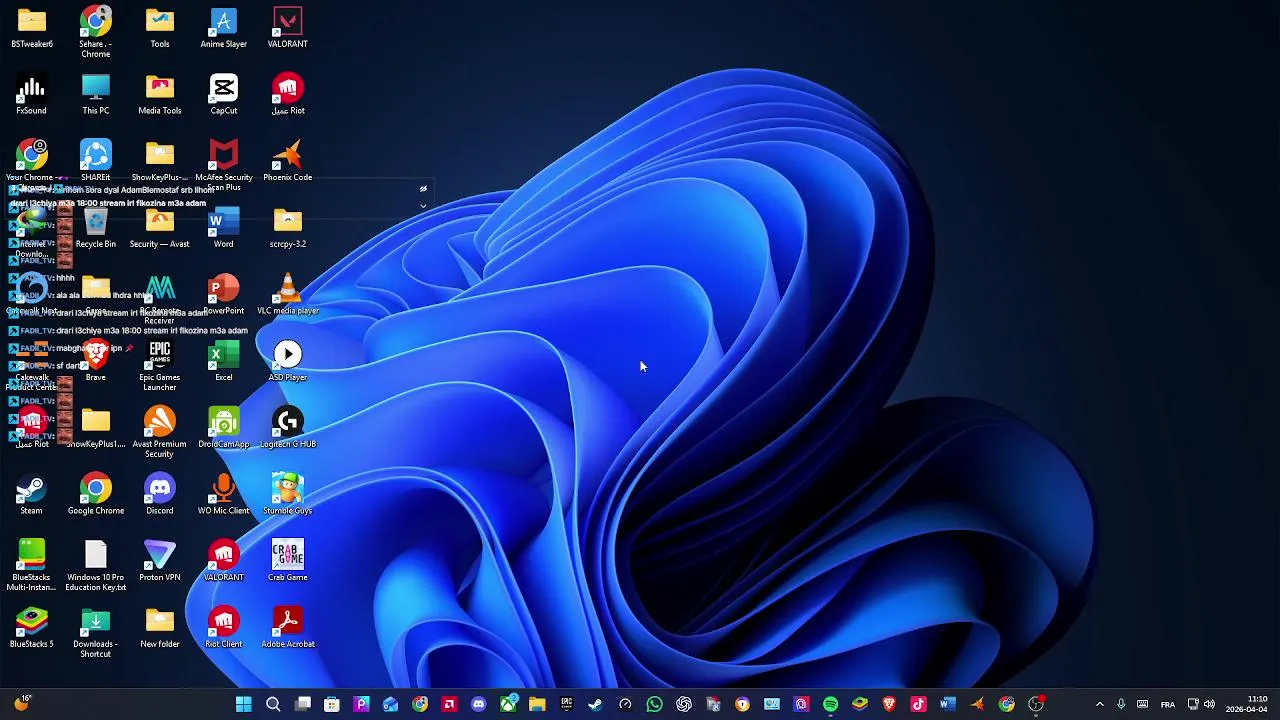Switch to Discord on the taskbar
This screenshot has width=1280, height=720.
[x=479, y=705]
